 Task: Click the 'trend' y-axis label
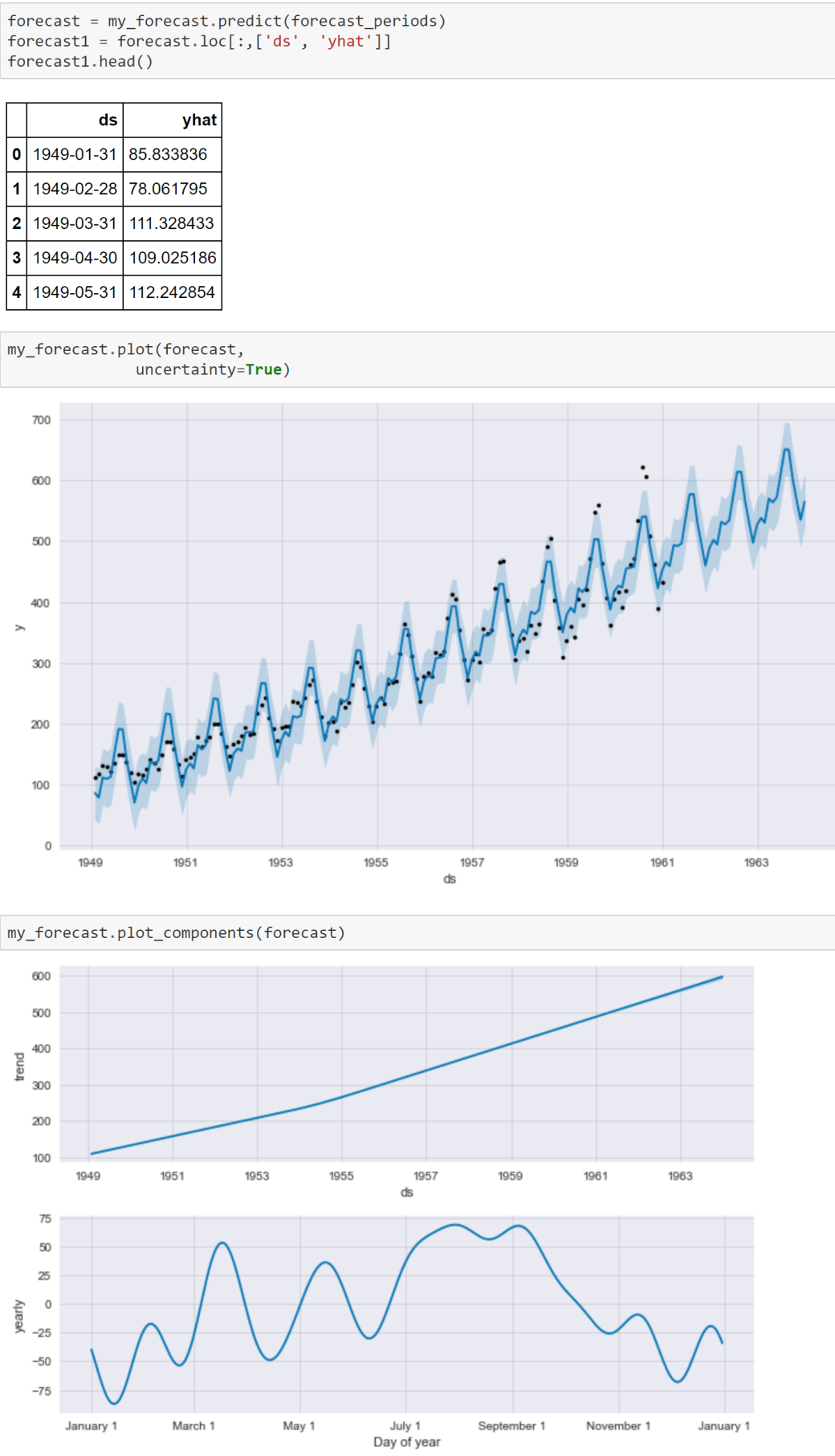click(x=19, y=1067)
